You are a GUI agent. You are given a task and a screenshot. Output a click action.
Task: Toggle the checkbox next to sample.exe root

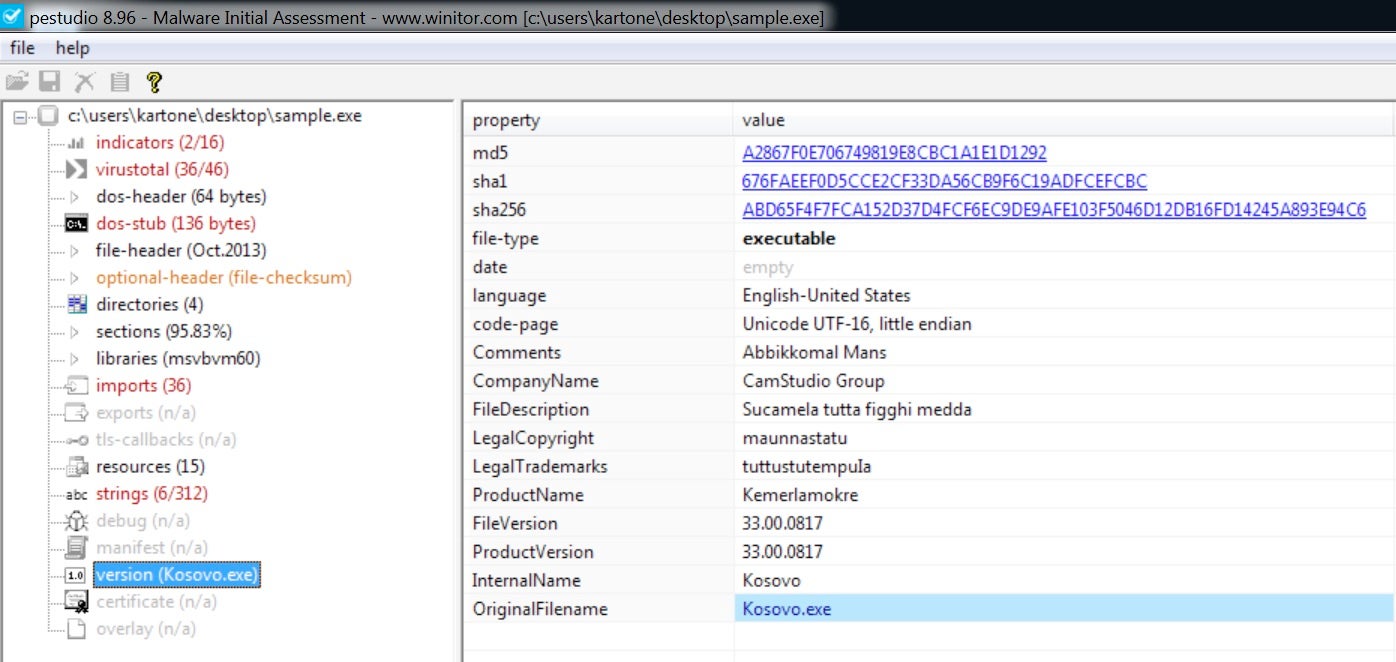[x=48, y=116]
